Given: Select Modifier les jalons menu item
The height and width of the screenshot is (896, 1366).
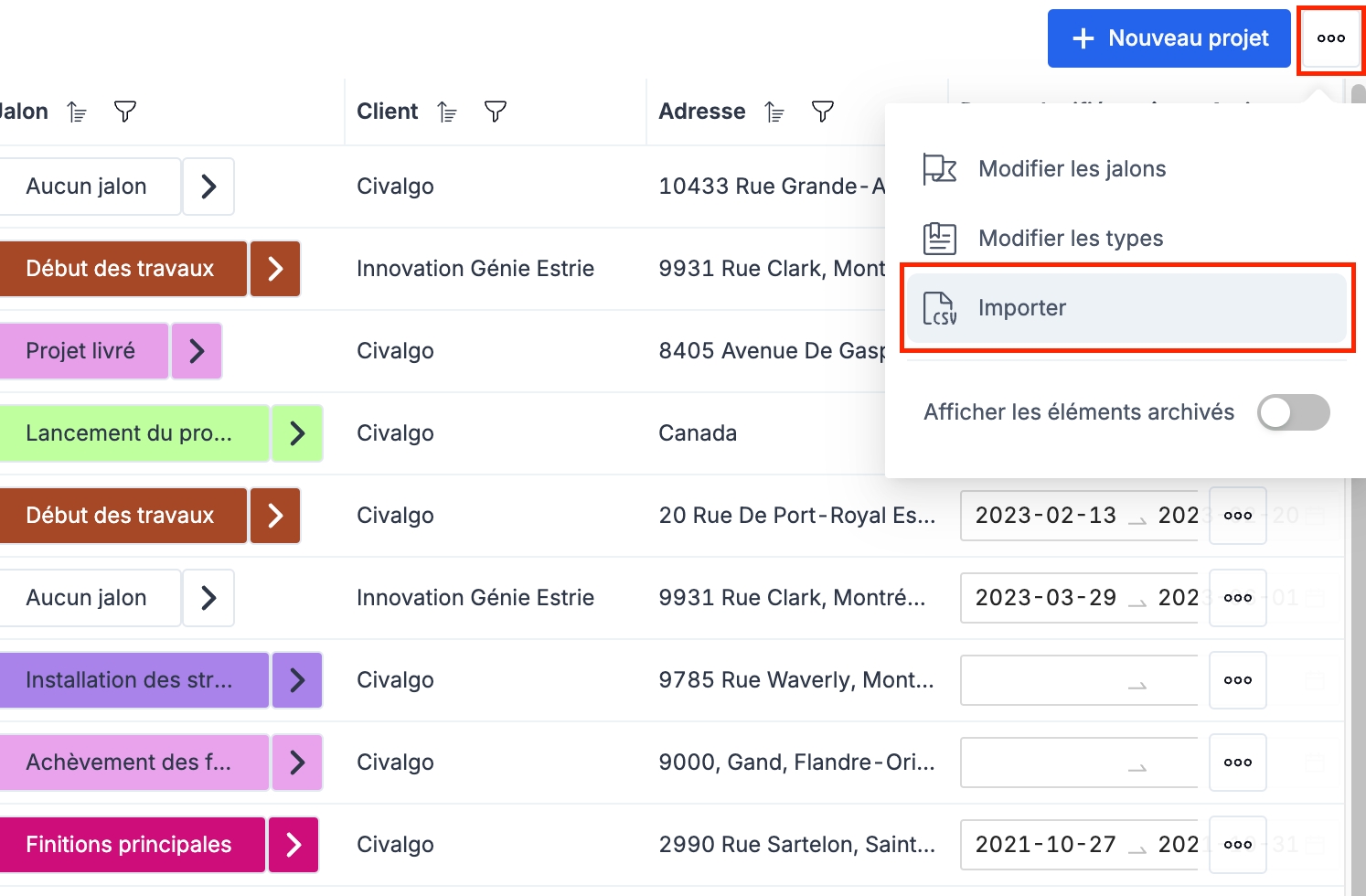Looking at the screenshot, I should coord(1072,169).
